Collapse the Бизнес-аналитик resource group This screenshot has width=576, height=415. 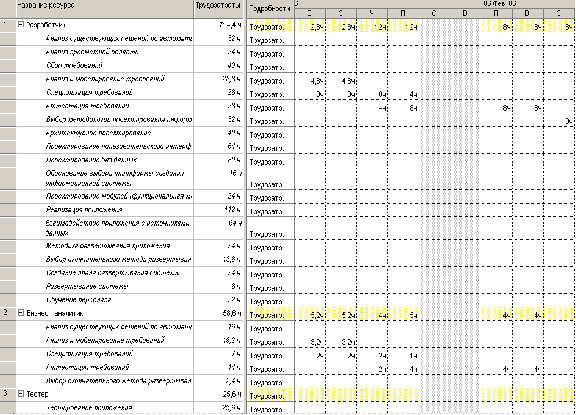[21, 313]
